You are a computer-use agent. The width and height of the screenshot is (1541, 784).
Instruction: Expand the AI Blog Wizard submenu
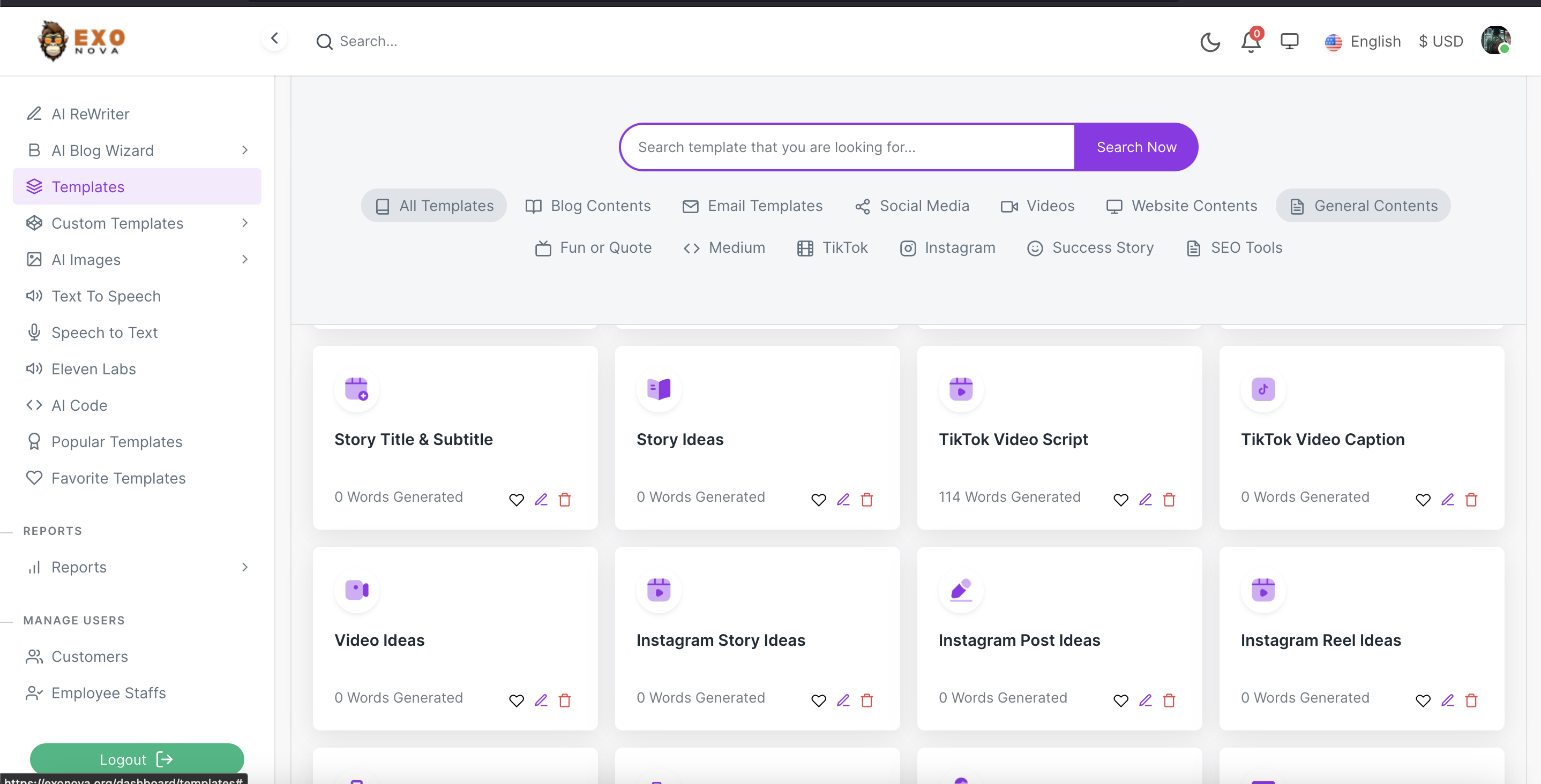pos(245,150)
